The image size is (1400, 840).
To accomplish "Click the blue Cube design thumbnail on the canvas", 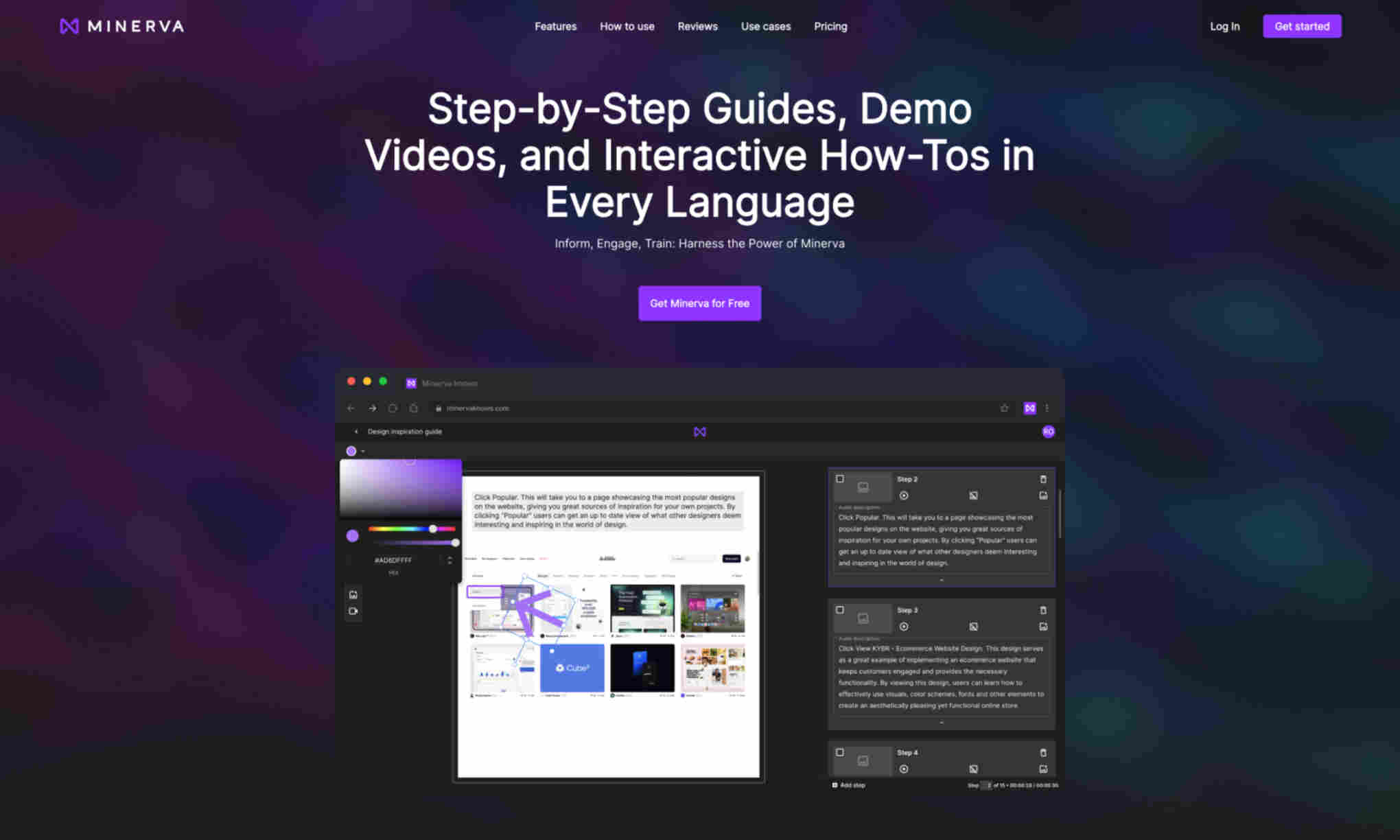I will 572,668.
